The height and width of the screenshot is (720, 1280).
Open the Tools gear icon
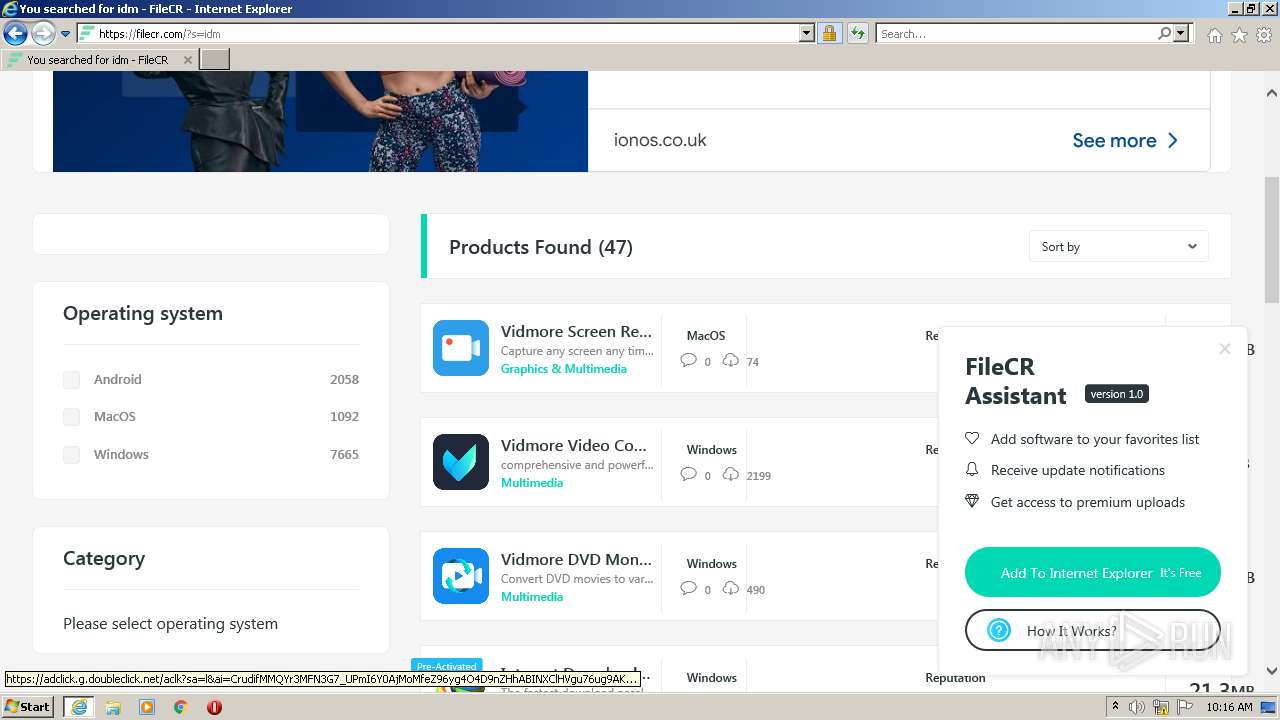coord(1264,35)
